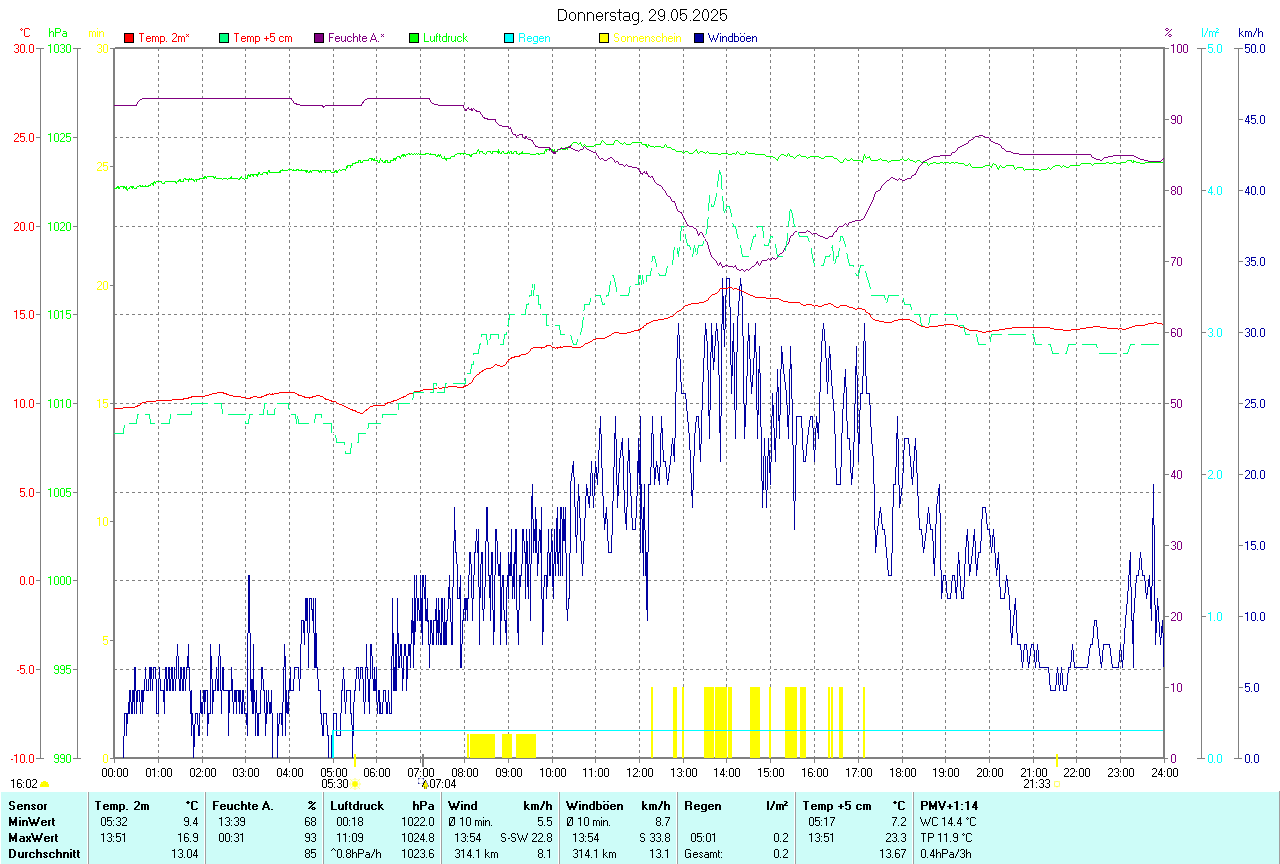Click the ground temperature average '13.67'

(x=891, y=854)
